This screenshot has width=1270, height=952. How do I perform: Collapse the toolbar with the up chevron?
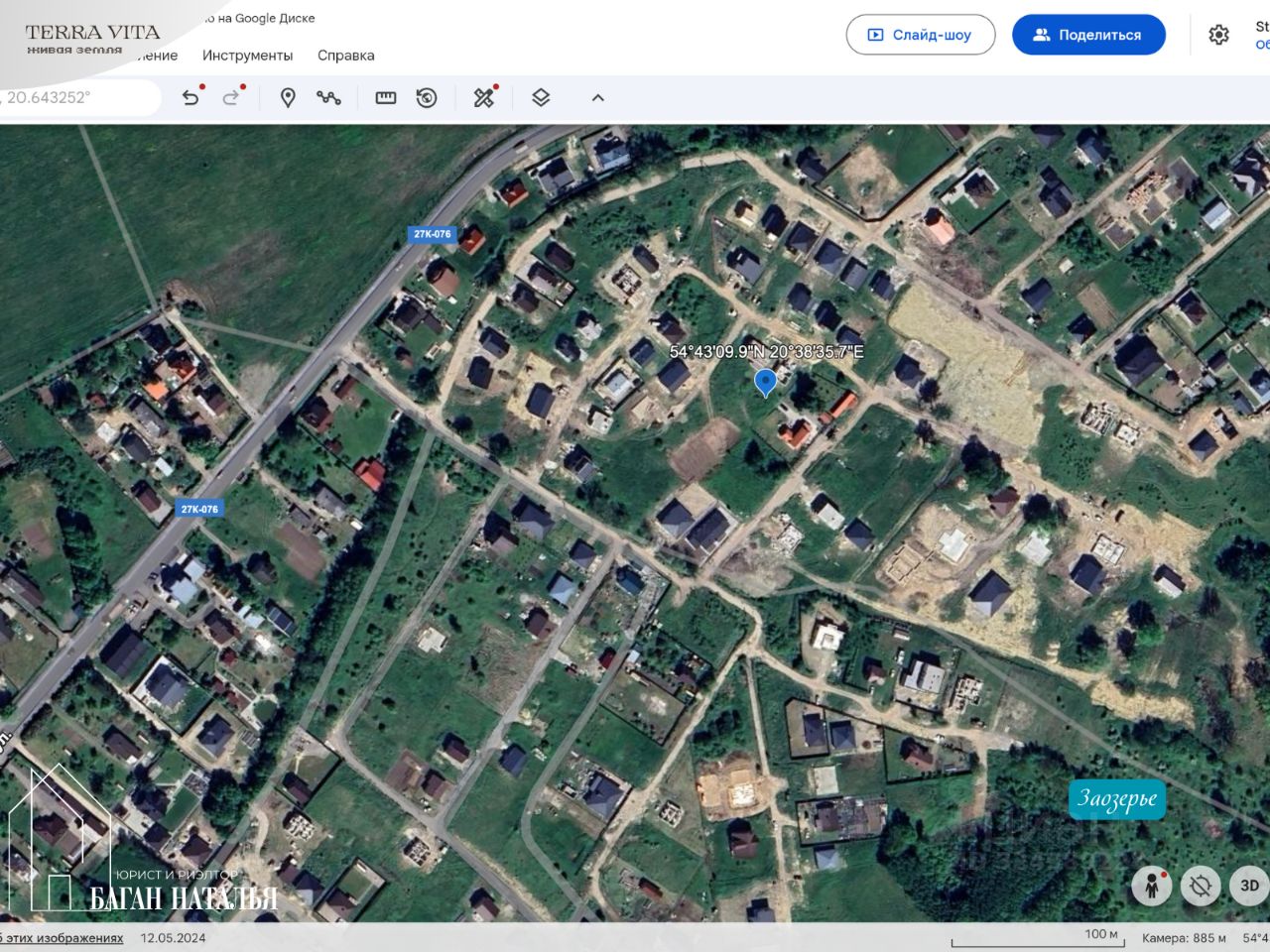point(597,97)
